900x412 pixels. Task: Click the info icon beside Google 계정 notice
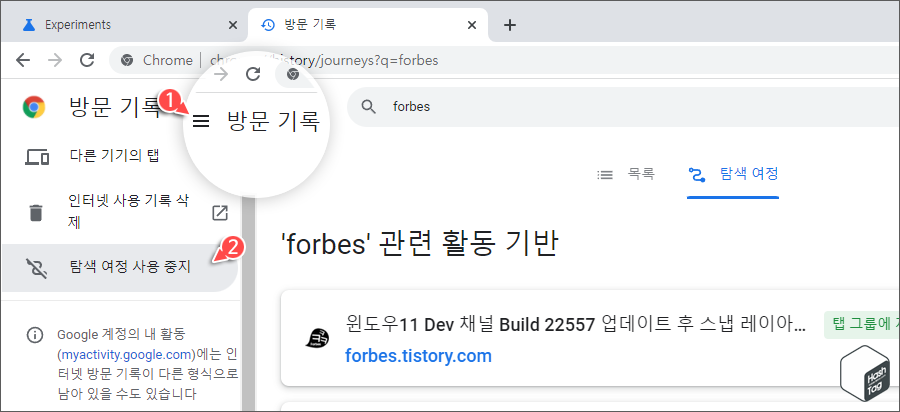click(x=35, y=335)
